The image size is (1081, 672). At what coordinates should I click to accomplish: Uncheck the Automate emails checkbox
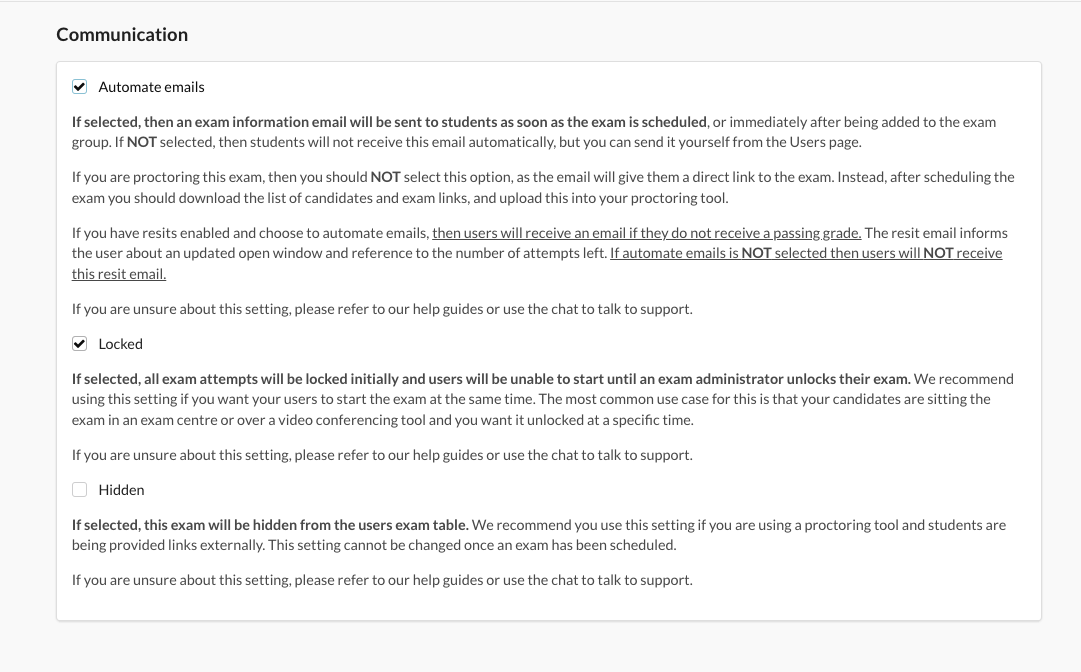click(80, 87)
